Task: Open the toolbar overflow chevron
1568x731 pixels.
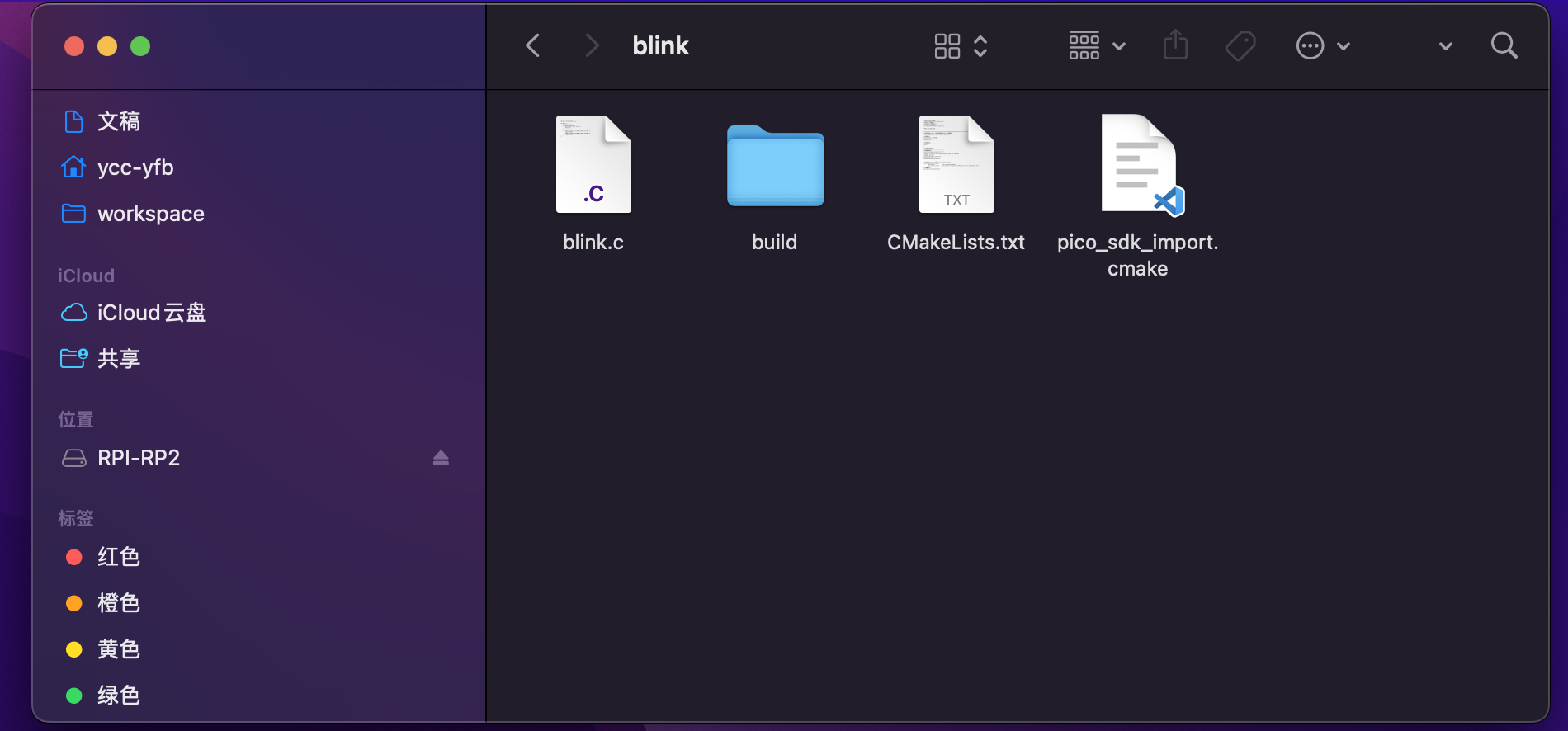Action: (1446, 47)
